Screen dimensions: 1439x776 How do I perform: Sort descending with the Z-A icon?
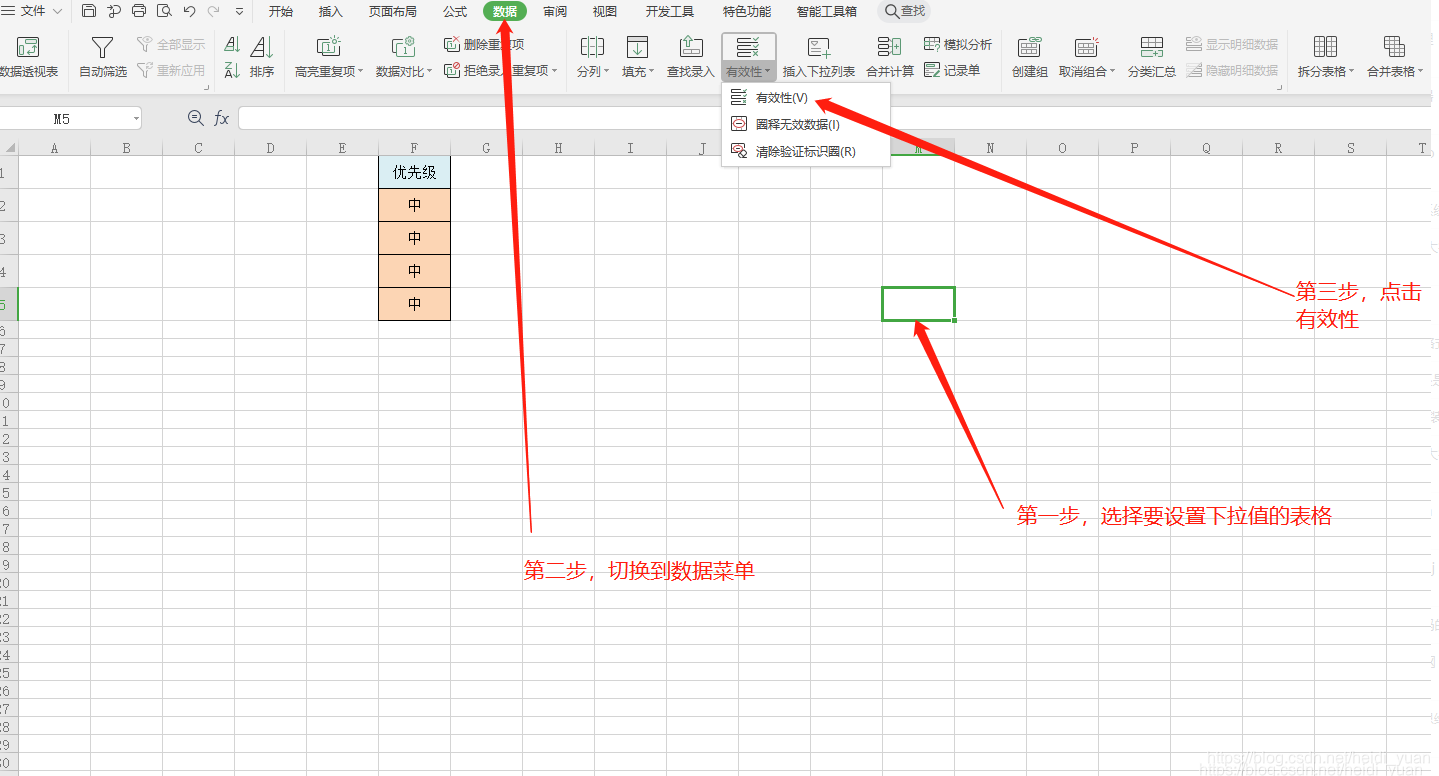click(x=232, y=70)
